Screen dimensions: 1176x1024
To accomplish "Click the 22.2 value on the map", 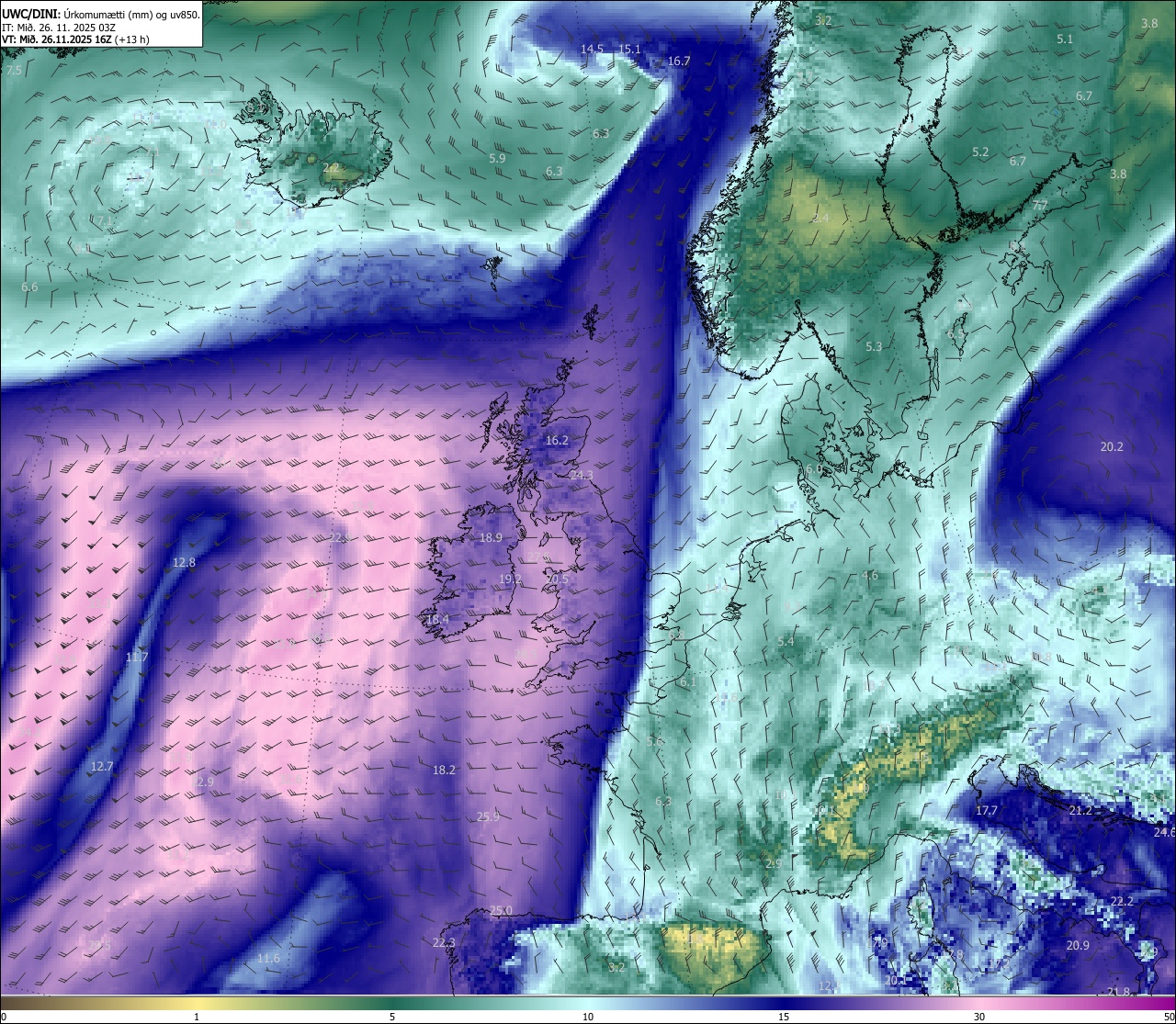I will pos(1123,901).
